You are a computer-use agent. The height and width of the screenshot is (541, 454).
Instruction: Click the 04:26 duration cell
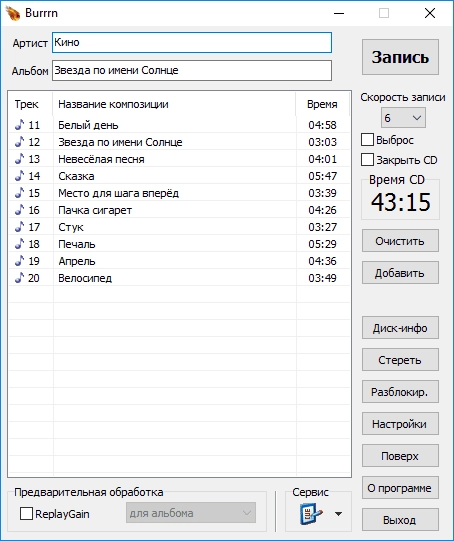pyautogui.click(x=322, y=210)
